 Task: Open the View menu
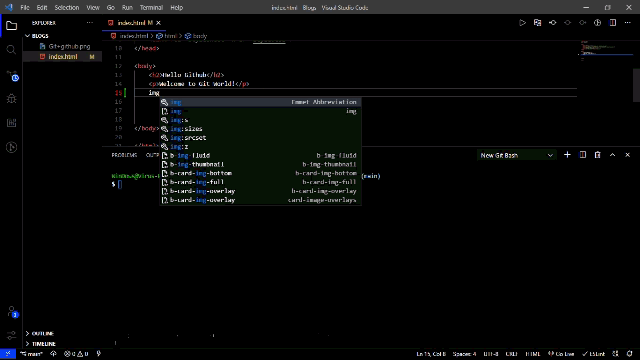pos(93,7)
